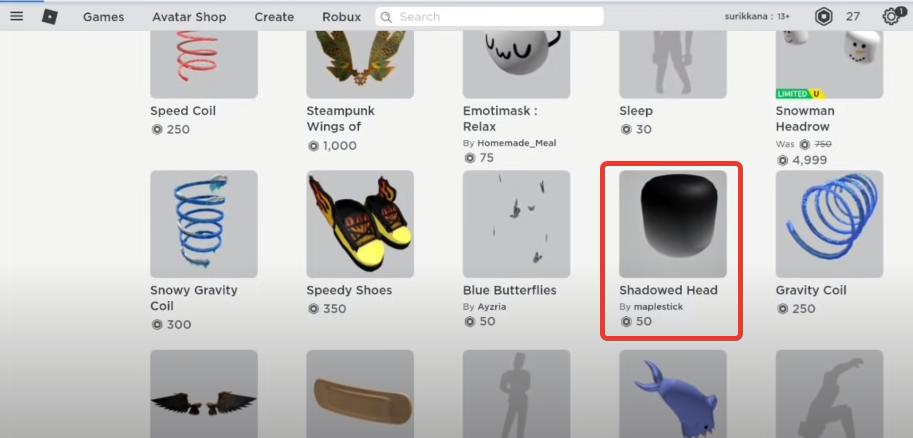Viewport: 913px width, 438px height.
Task: Open the Robux balance icon
Action: coord(823,17)
